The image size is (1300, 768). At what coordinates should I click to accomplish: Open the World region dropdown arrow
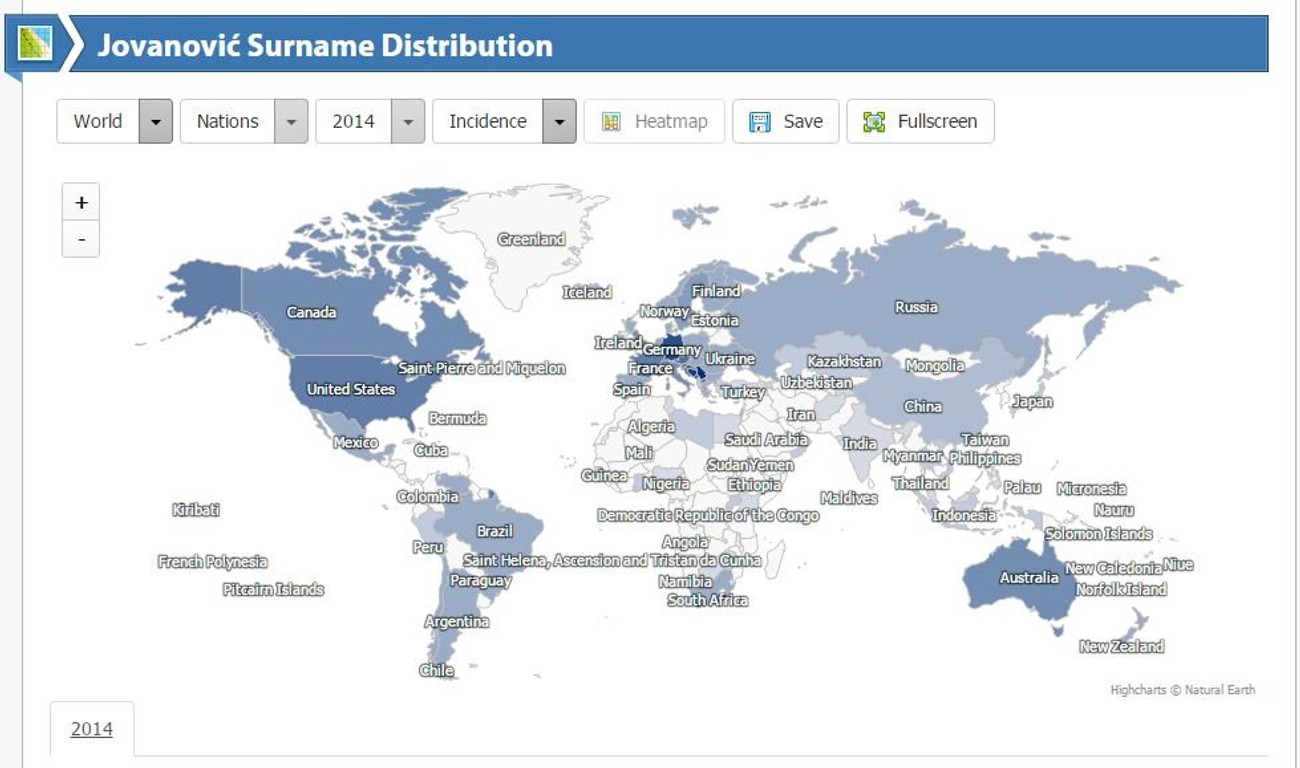tap(155, 121)
